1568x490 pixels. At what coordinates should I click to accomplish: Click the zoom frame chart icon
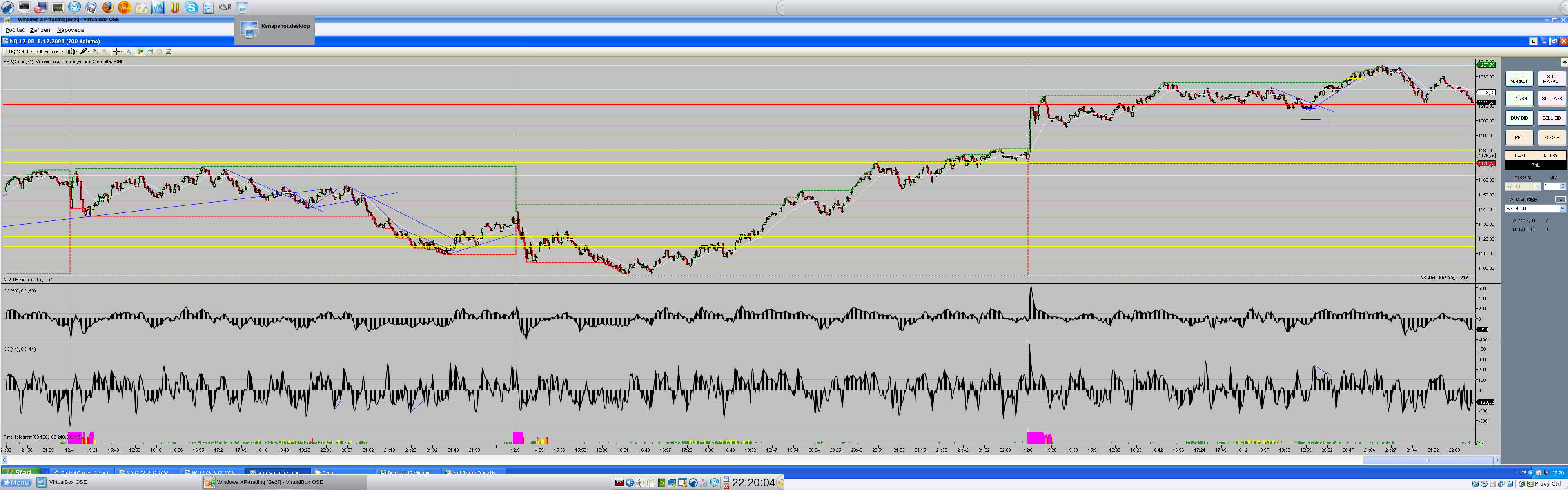pyautogui.click(x=129, y=52)
